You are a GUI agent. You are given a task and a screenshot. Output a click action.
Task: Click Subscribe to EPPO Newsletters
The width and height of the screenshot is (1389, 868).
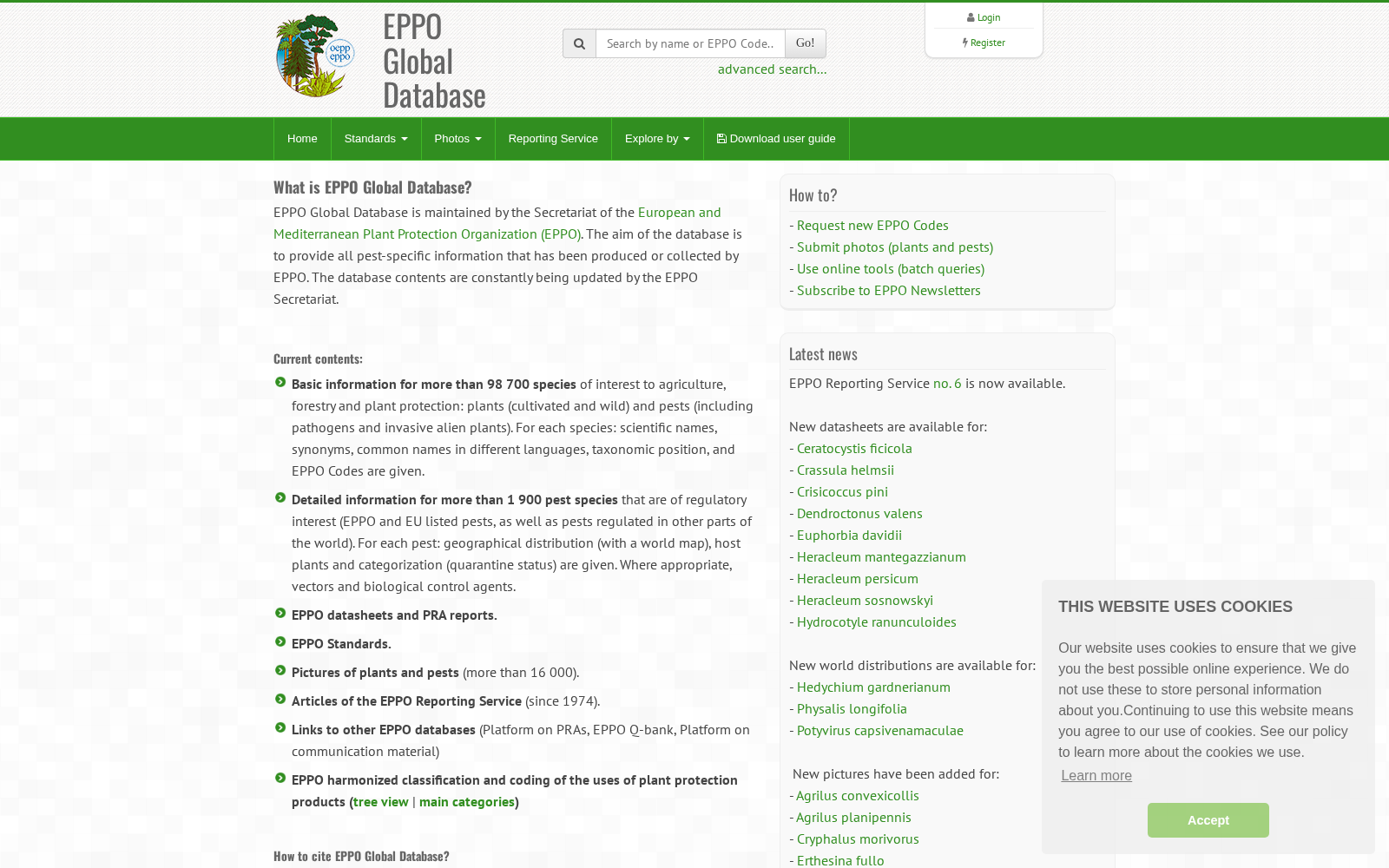pyautogui.click(x=889, y=290)
